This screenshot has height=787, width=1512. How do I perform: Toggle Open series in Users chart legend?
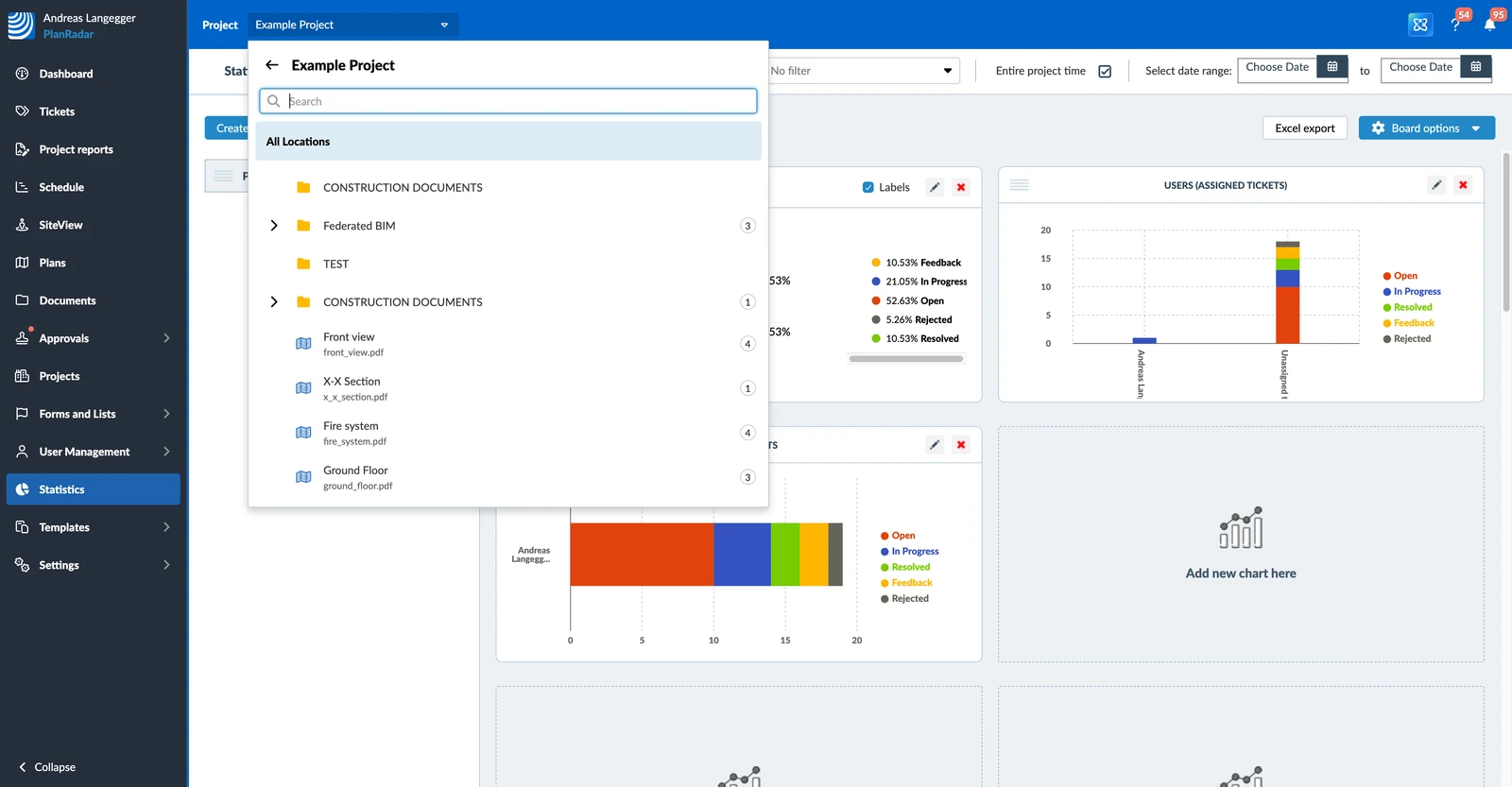[1400, 276]
